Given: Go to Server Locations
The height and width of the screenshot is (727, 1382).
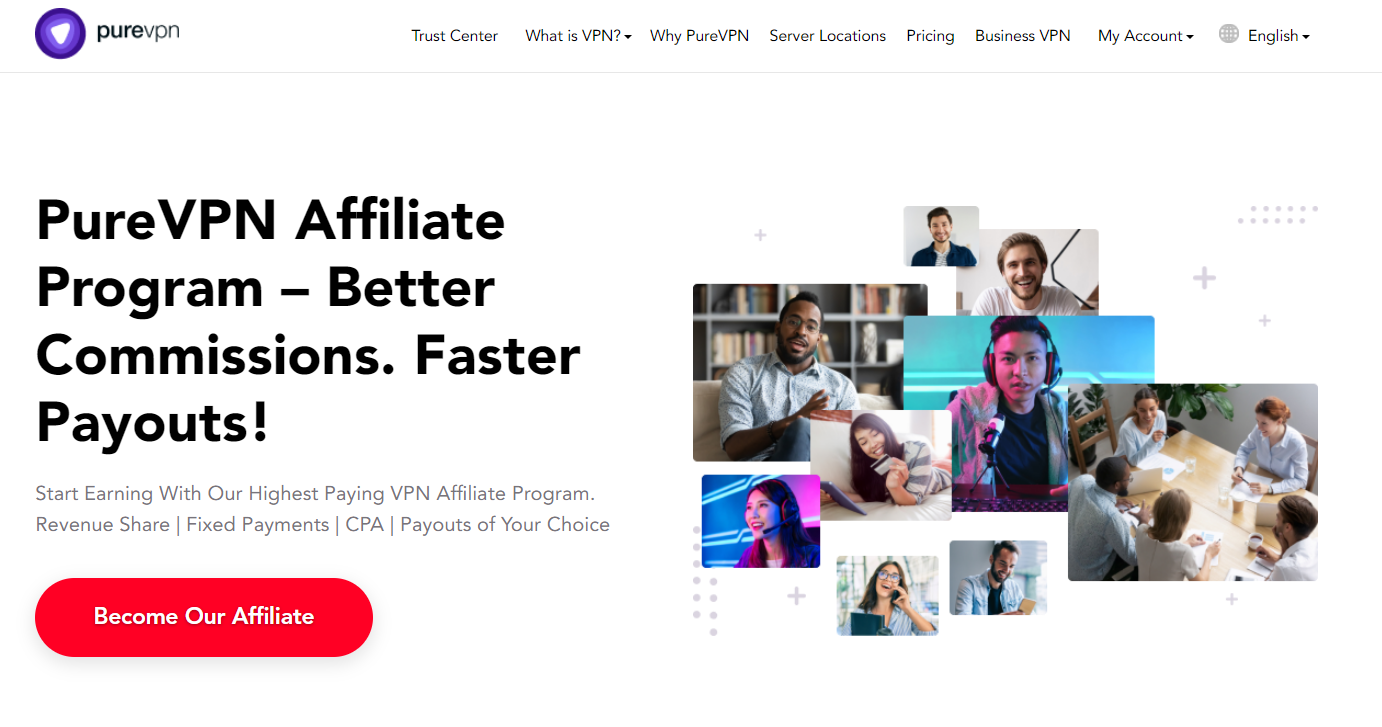Looking at the screenshot, I should (x=827, y=36).
